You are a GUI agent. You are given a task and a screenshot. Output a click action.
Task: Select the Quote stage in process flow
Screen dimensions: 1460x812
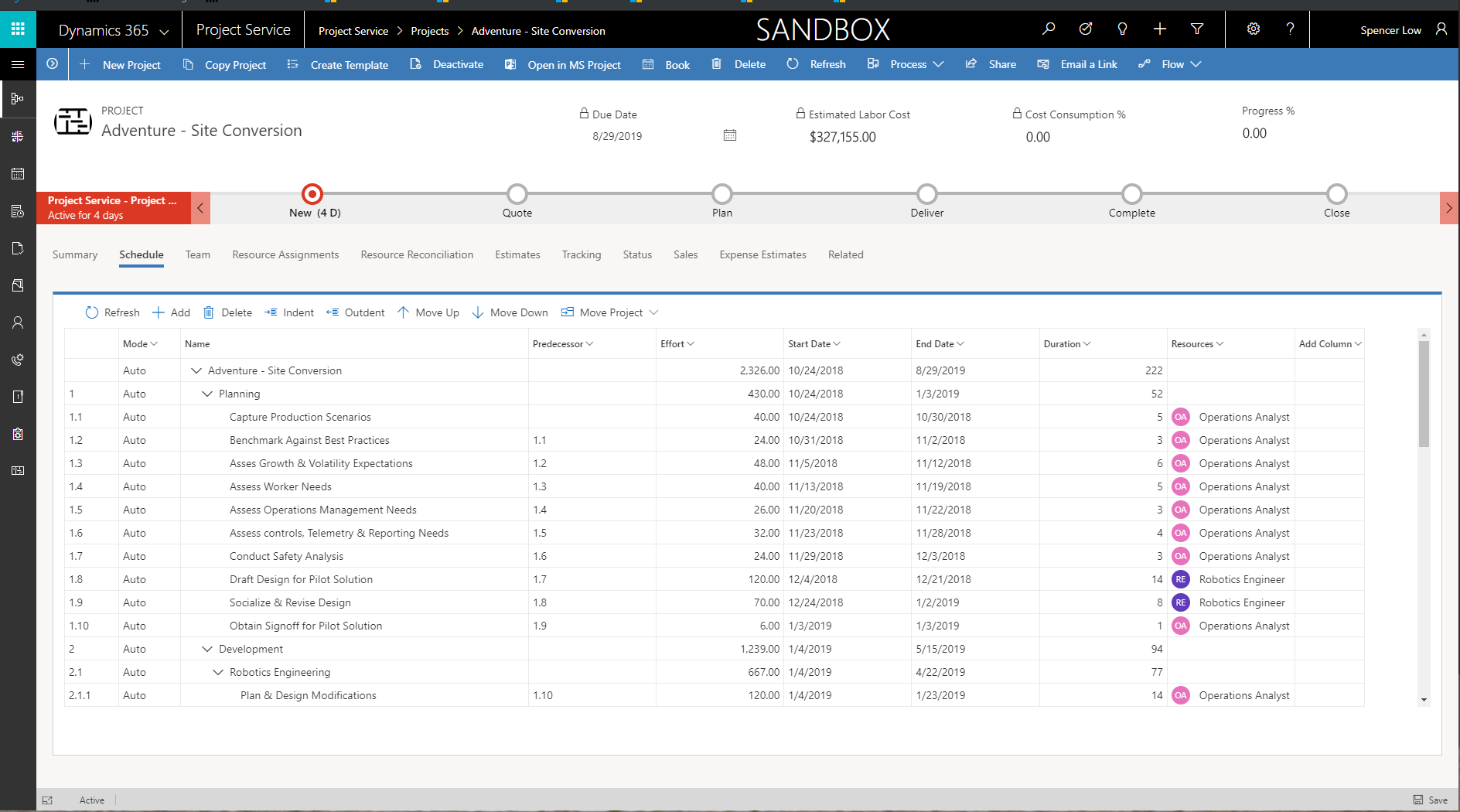(x=517, y=193)
